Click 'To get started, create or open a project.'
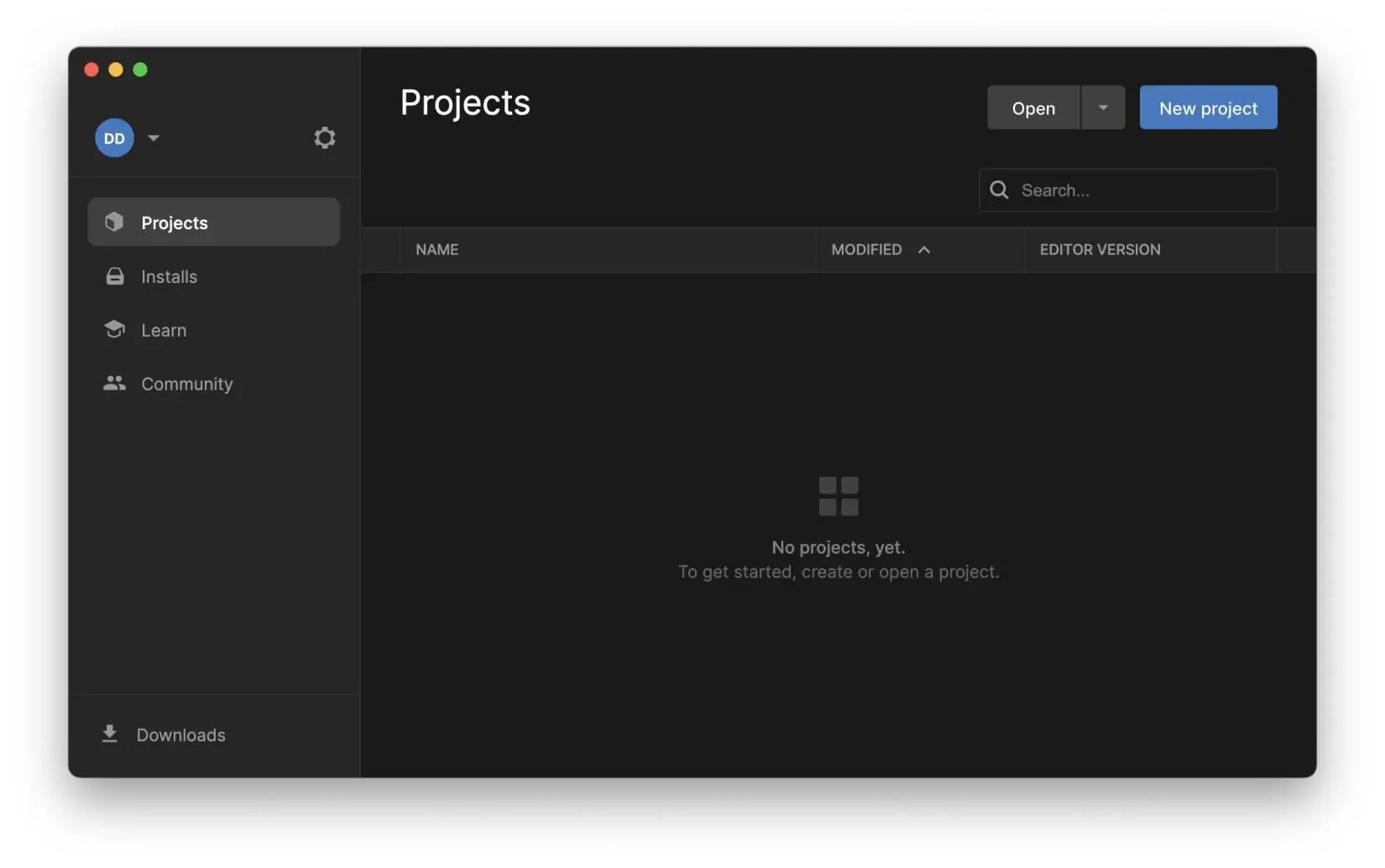The height and width of the screenshot is (868, 1385). point(839,572)
